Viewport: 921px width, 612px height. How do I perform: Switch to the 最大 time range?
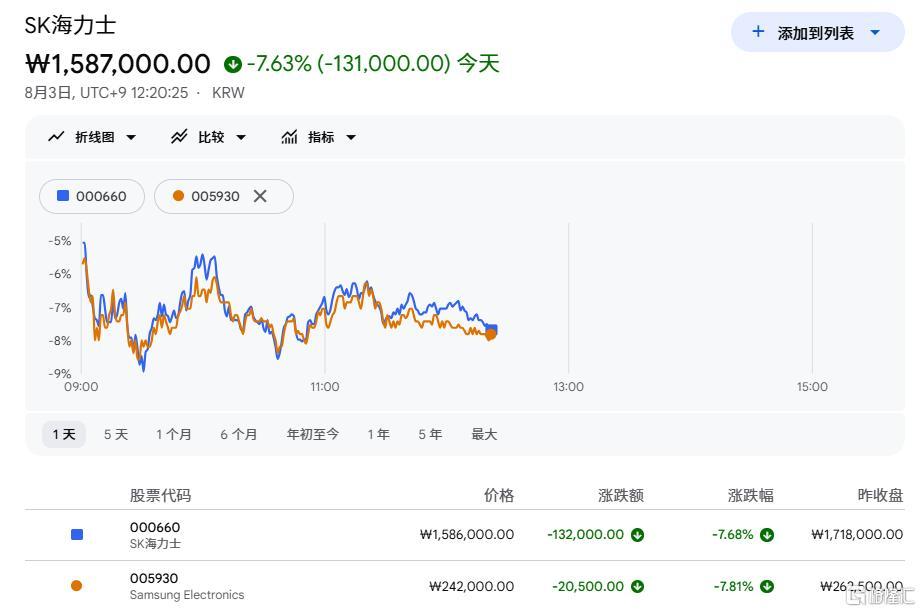tap(484, 434)
